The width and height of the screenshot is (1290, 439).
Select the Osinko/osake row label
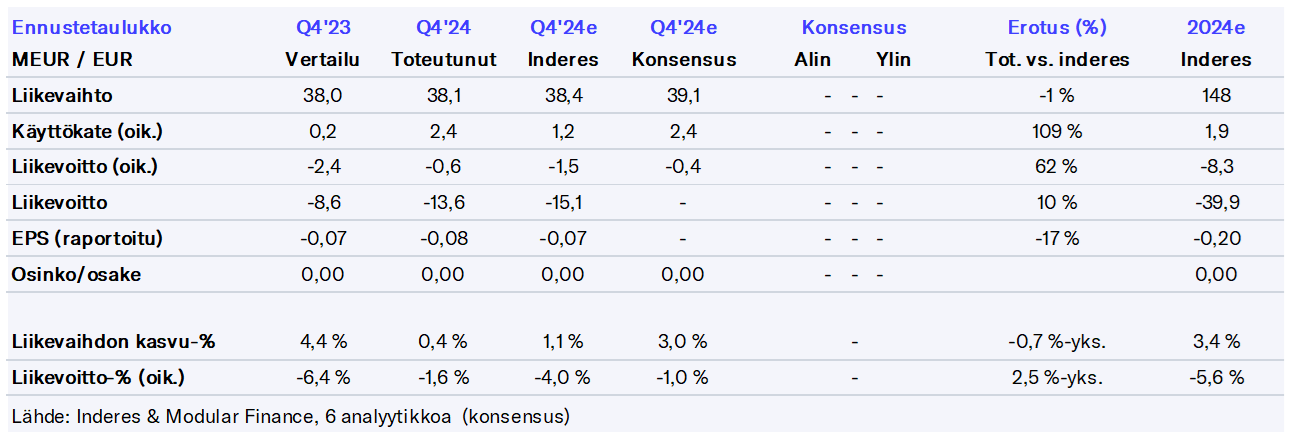coord(76,274)
